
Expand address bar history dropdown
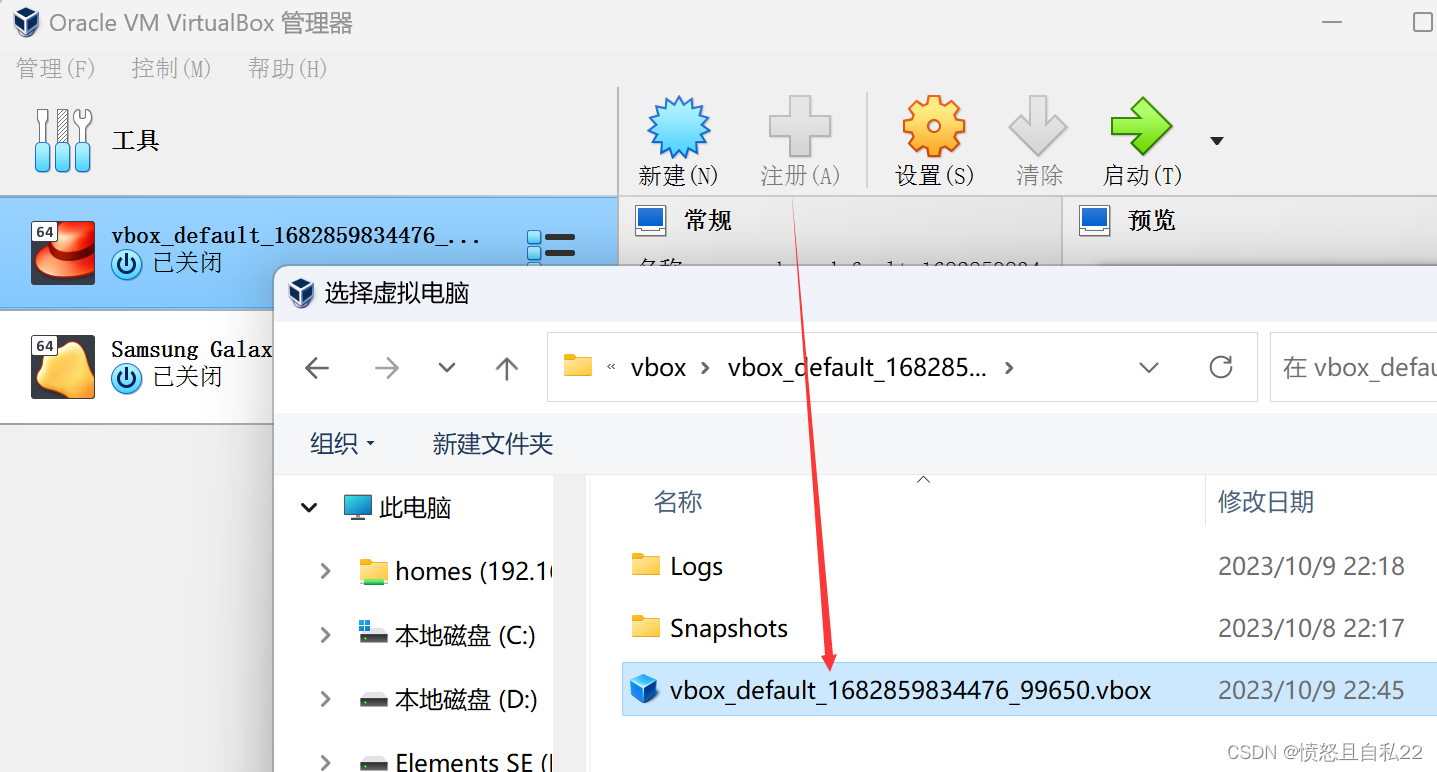point(1149,368)
